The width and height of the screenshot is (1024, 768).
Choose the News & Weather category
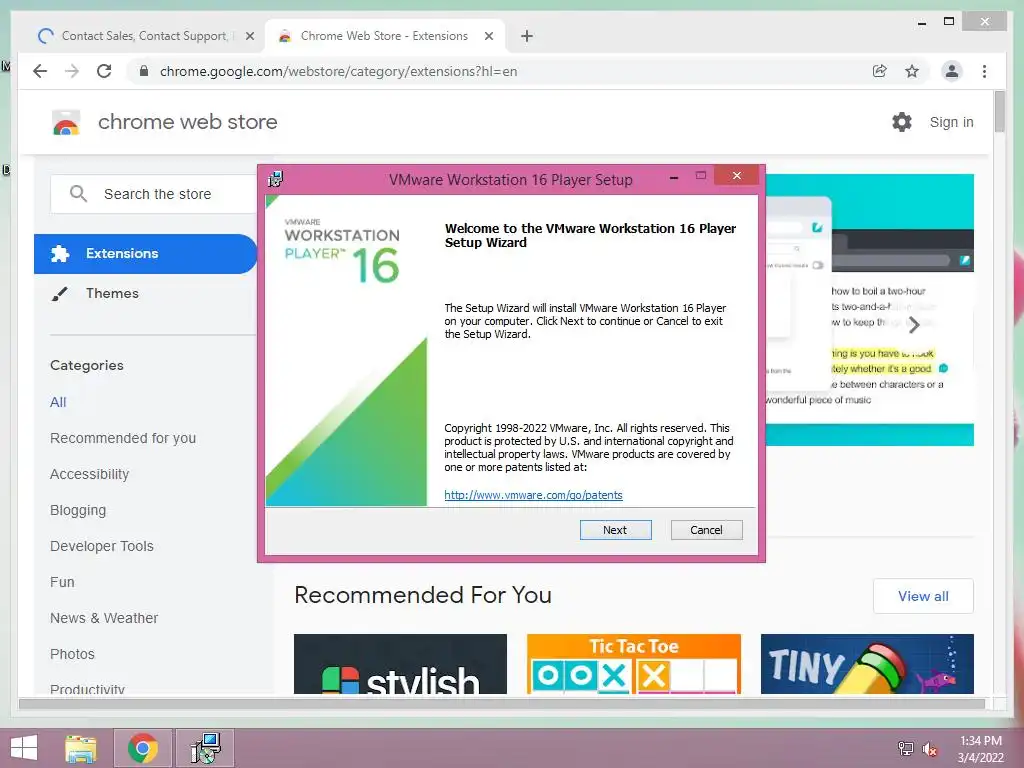click(104, 618)
